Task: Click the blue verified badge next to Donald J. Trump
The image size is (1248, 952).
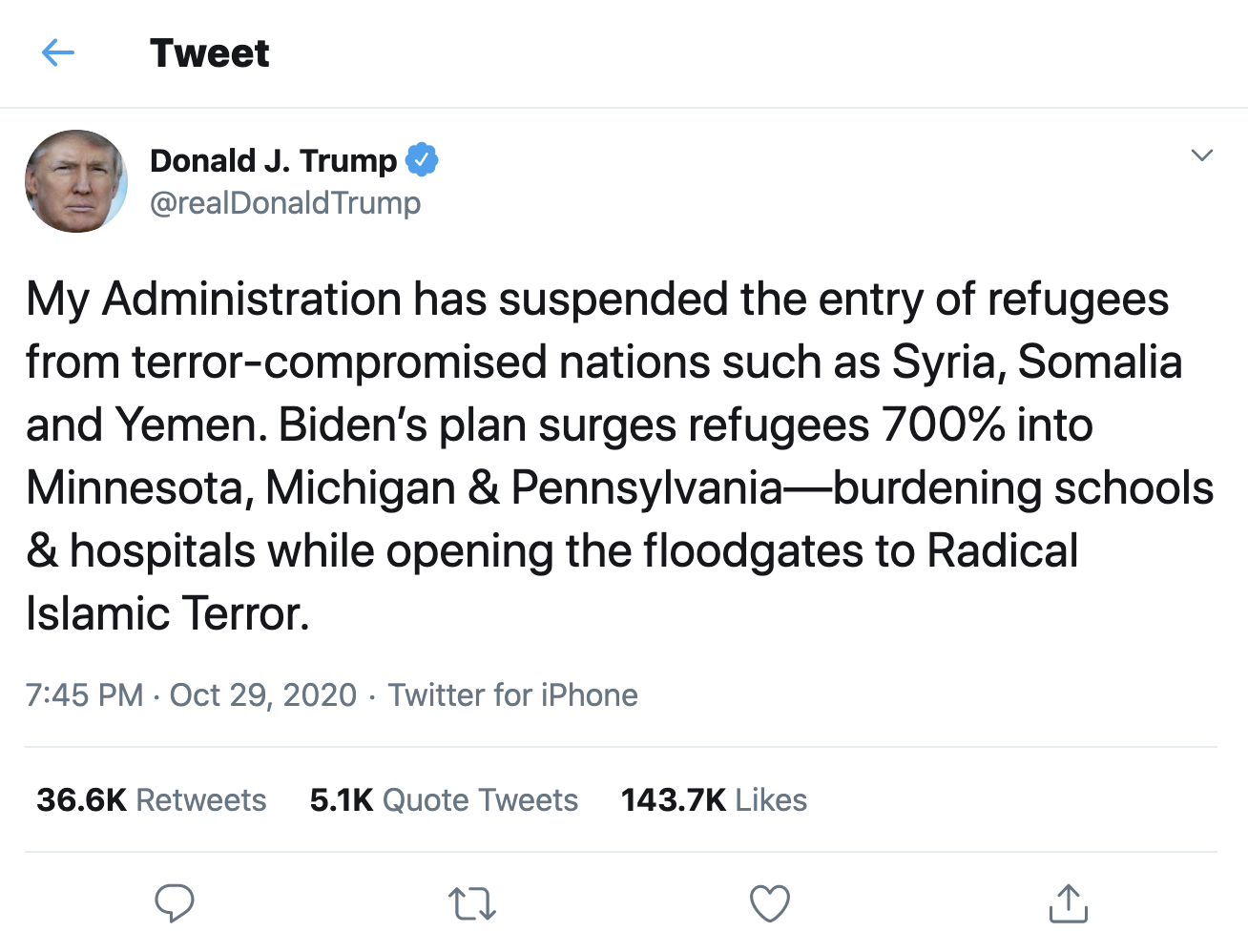Action: pyautogui.click(x=423, y=160)
